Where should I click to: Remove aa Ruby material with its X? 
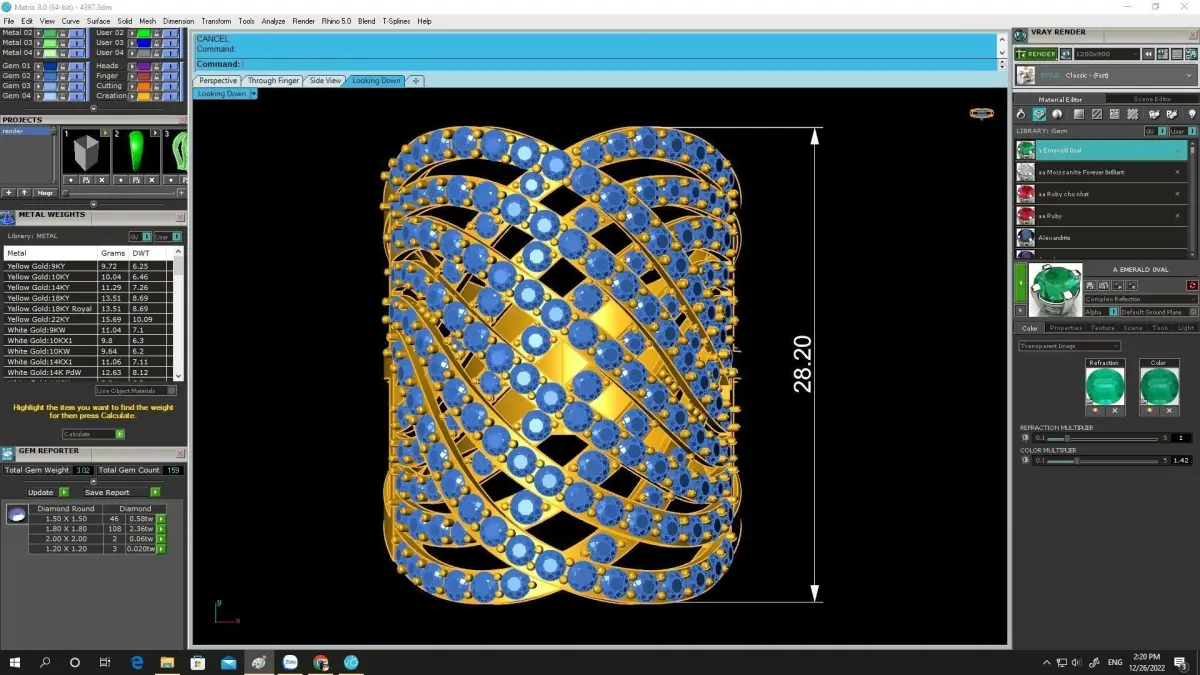click(x=1178, y=216)
